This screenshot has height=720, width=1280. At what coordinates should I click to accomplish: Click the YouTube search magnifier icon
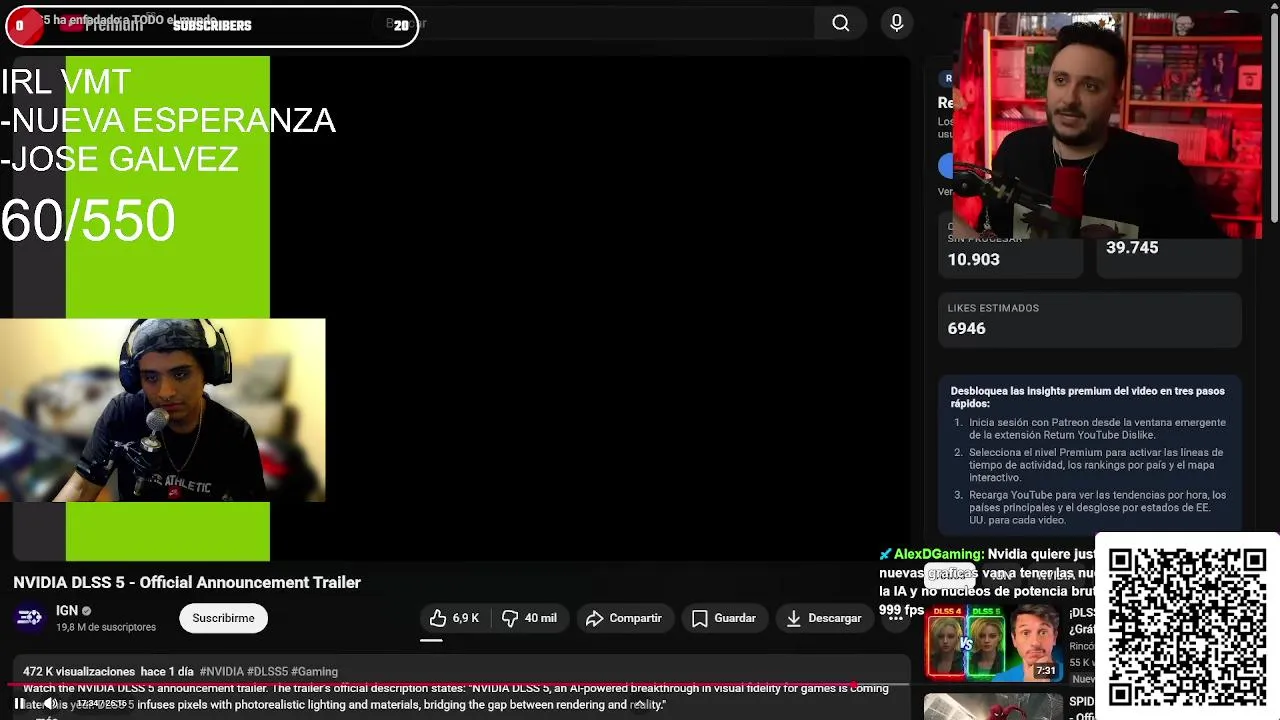841,24
